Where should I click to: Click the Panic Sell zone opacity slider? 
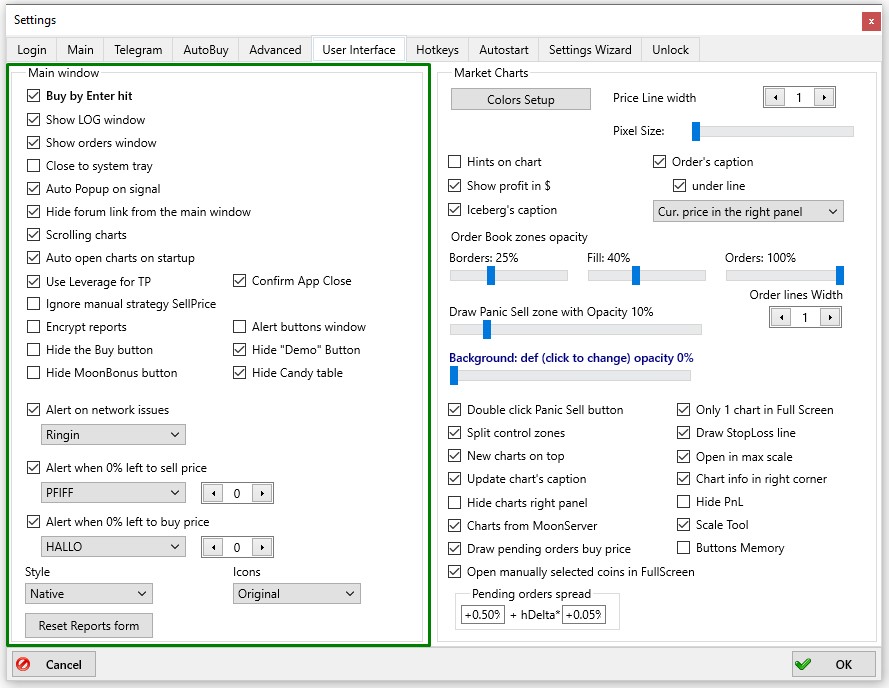coord(575,330)
